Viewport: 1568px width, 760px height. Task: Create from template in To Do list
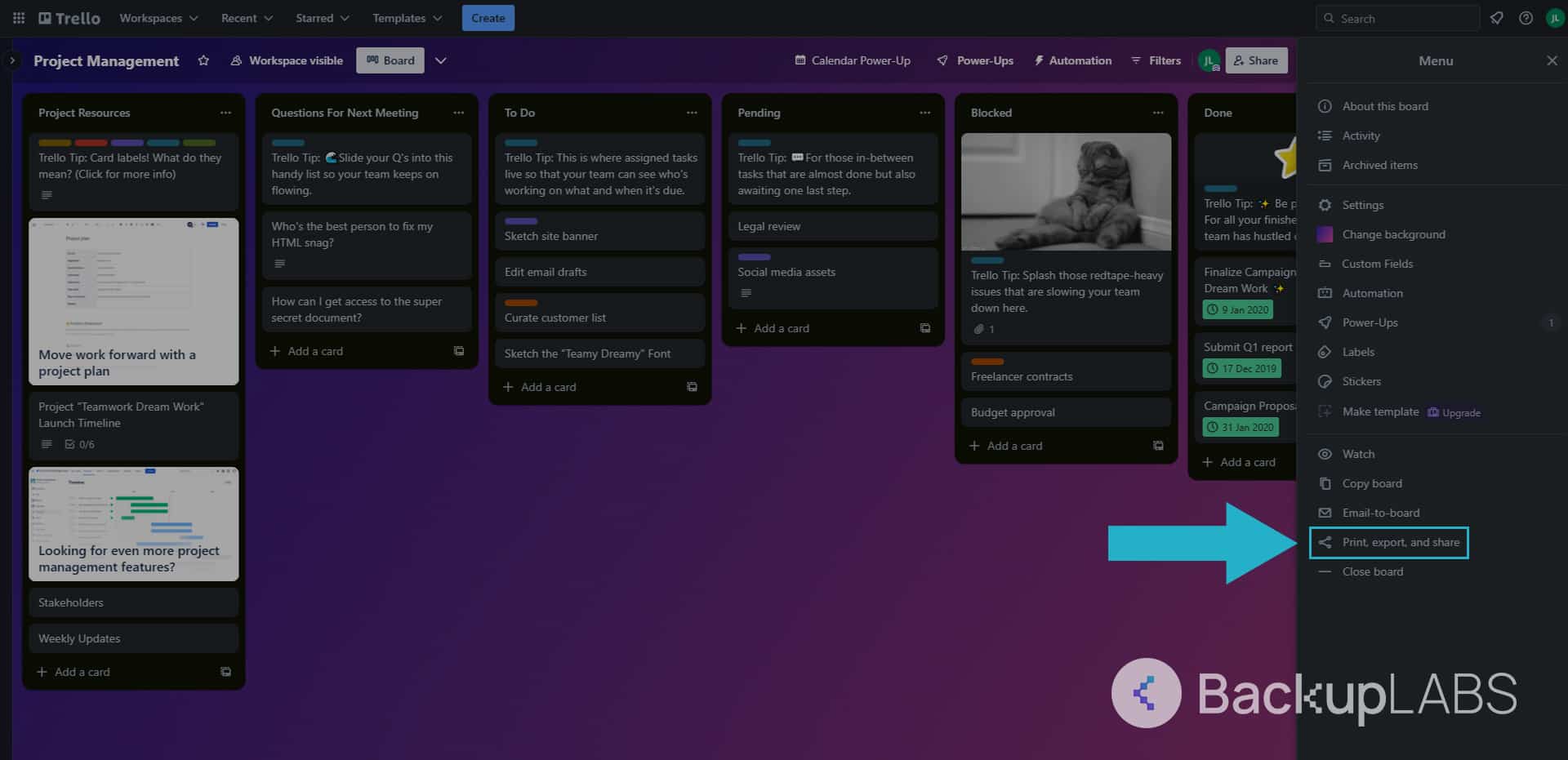tap(692, 387)
